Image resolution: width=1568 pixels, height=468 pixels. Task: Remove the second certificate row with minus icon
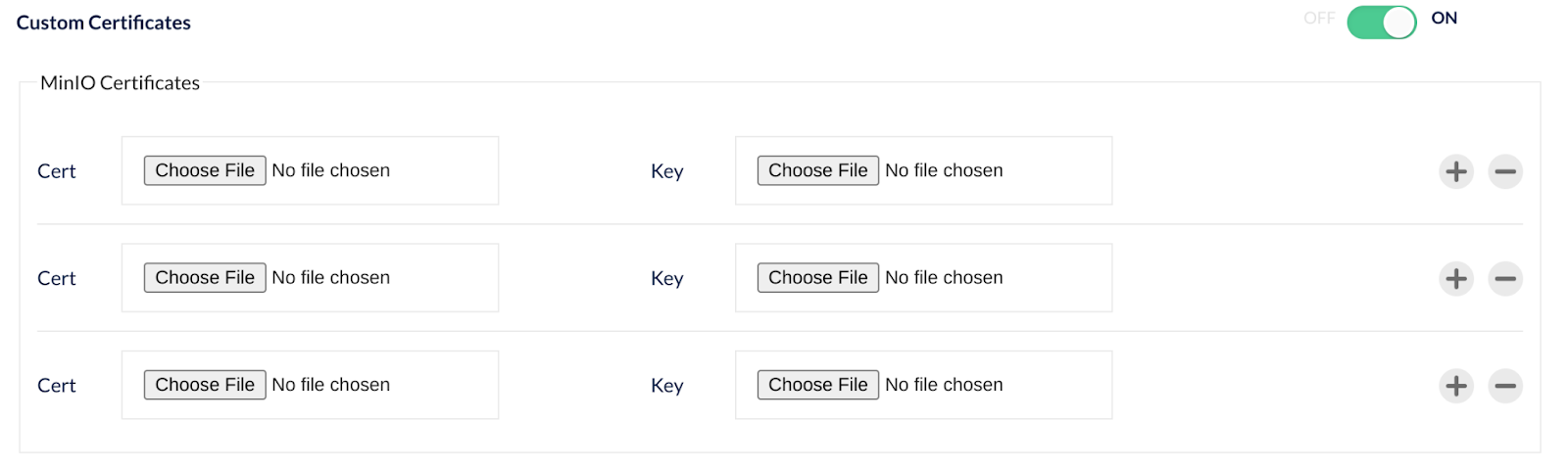pos(1505,279)
